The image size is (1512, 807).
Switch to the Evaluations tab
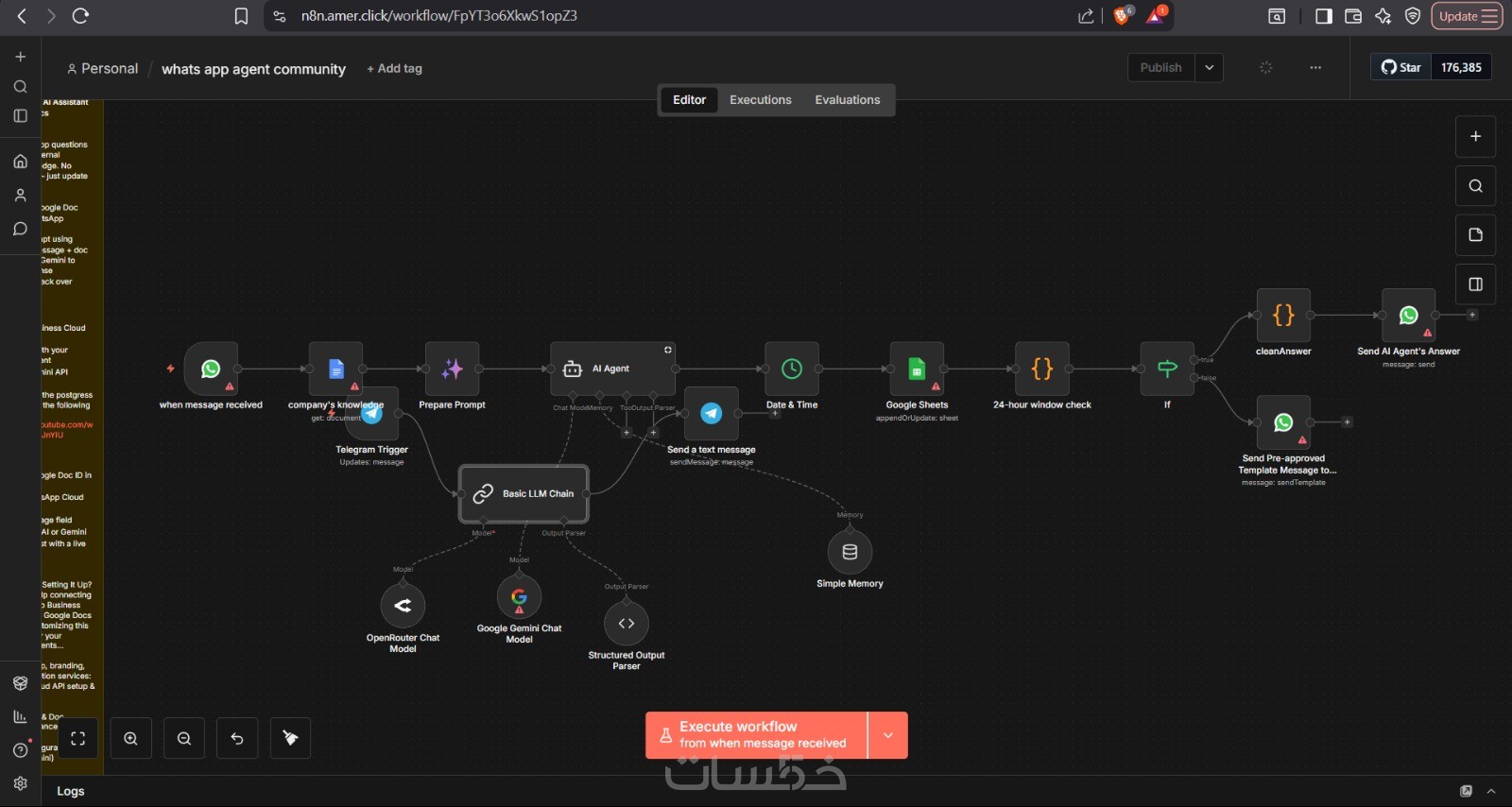tap(848, 99)
